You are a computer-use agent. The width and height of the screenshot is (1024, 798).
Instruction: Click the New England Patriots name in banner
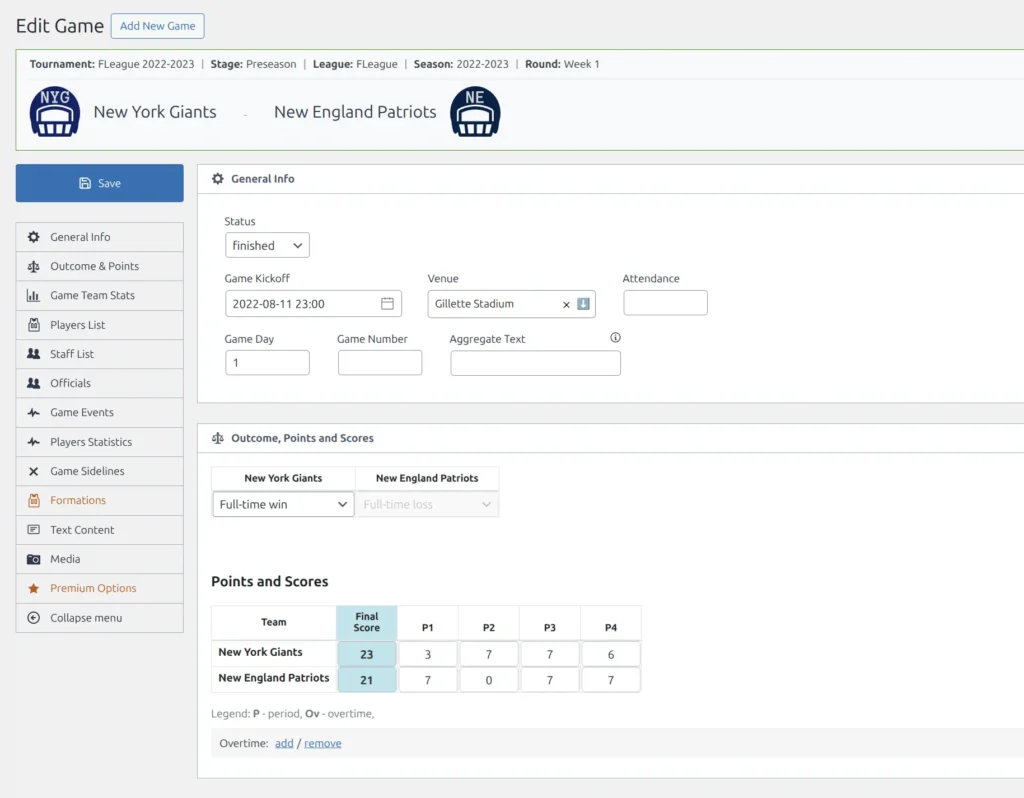355,112
